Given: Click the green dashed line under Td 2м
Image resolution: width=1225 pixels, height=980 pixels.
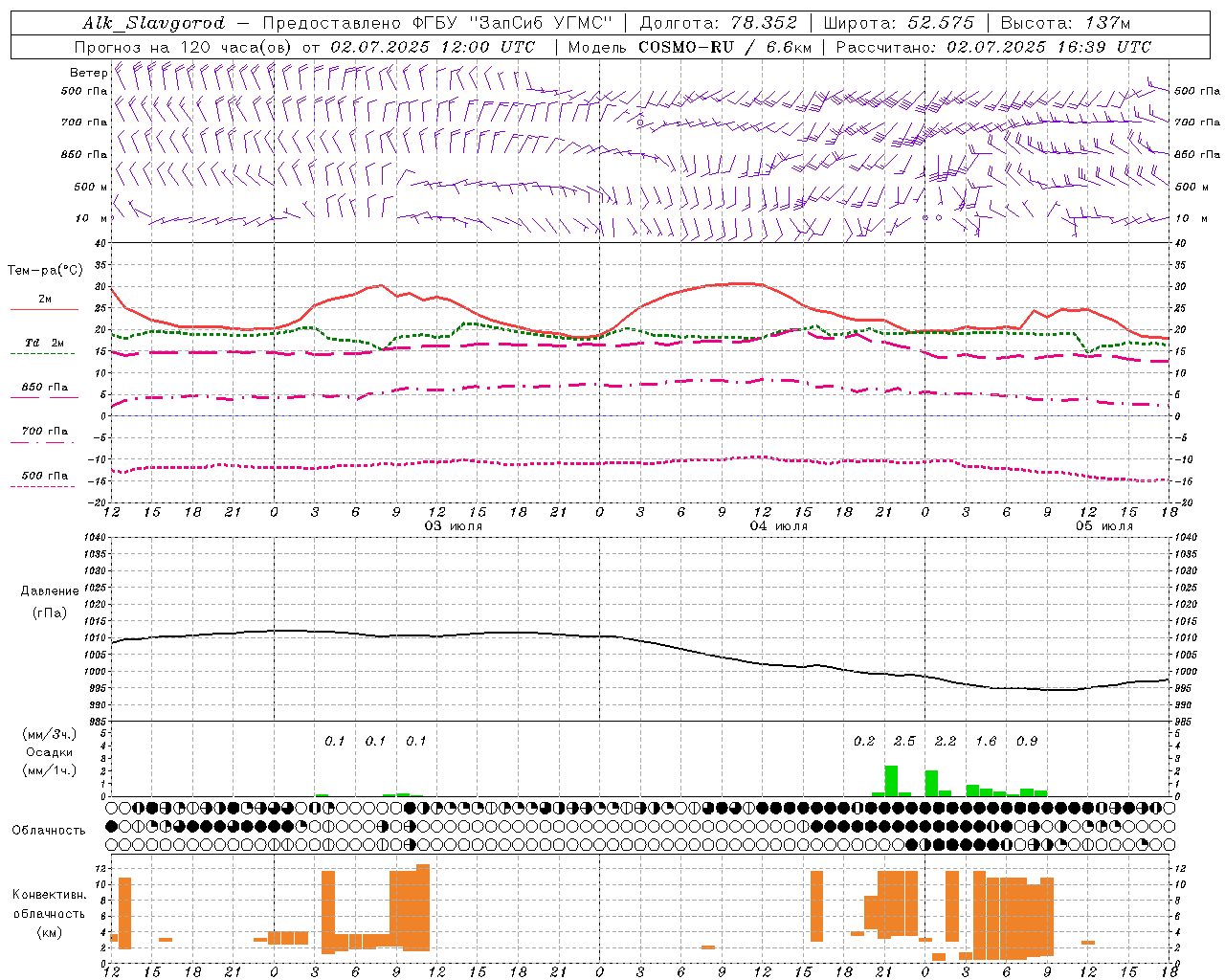Looking at the screenshot, I should pyautogui.click(x=42, y=353).
